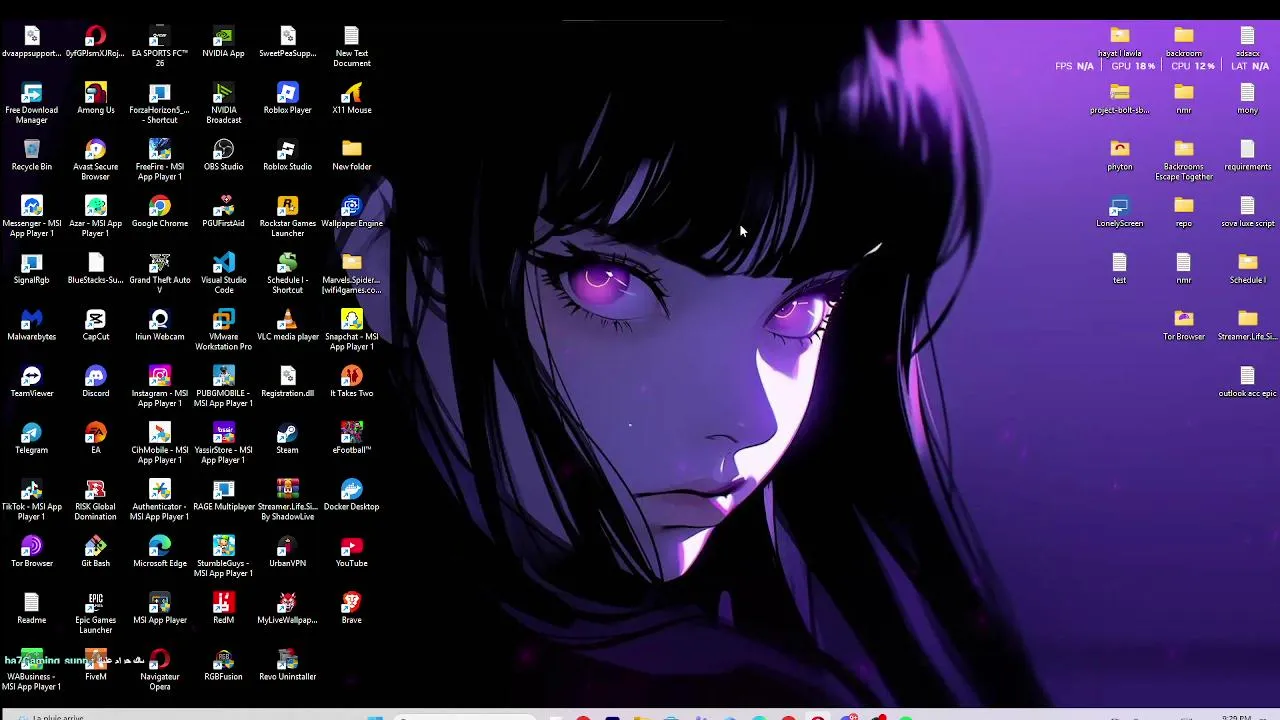The image size is (1280, 720).
Task: Open Free Download Manager
Action: (32, 104)
